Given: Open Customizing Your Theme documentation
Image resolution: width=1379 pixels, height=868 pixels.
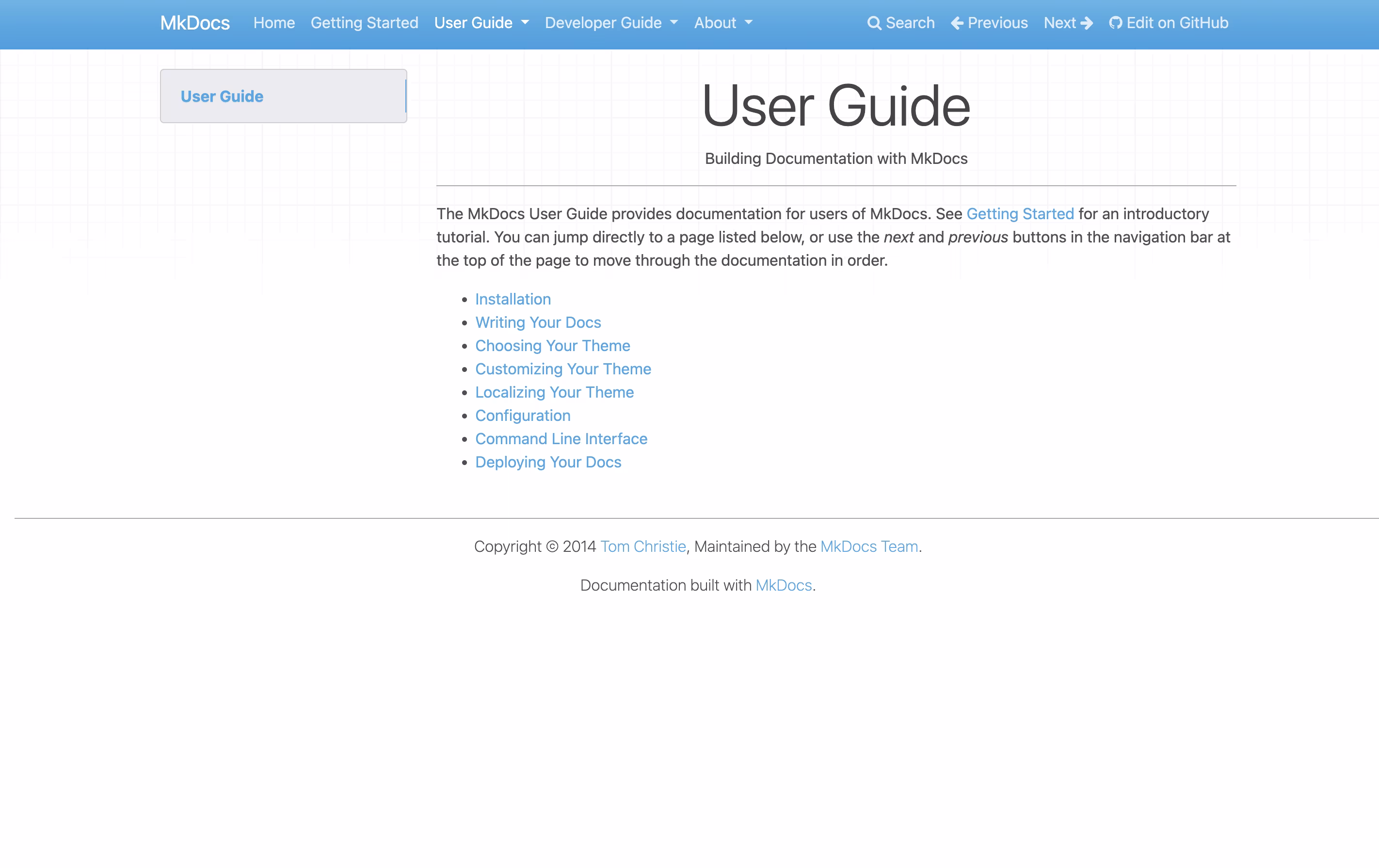Looking at the screenshot, I should 563,369.
